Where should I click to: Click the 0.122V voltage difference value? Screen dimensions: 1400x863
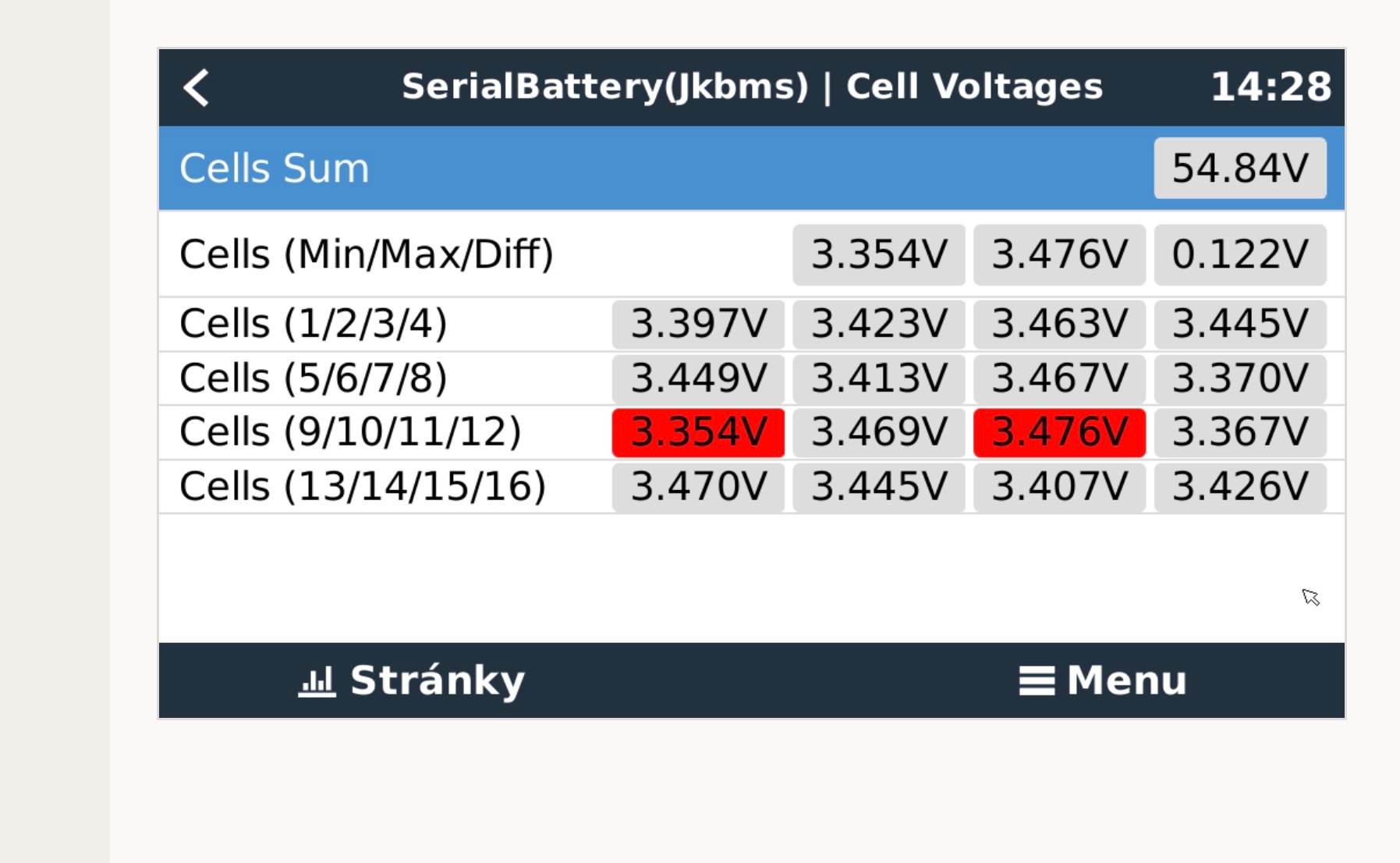click(1239, 255)
